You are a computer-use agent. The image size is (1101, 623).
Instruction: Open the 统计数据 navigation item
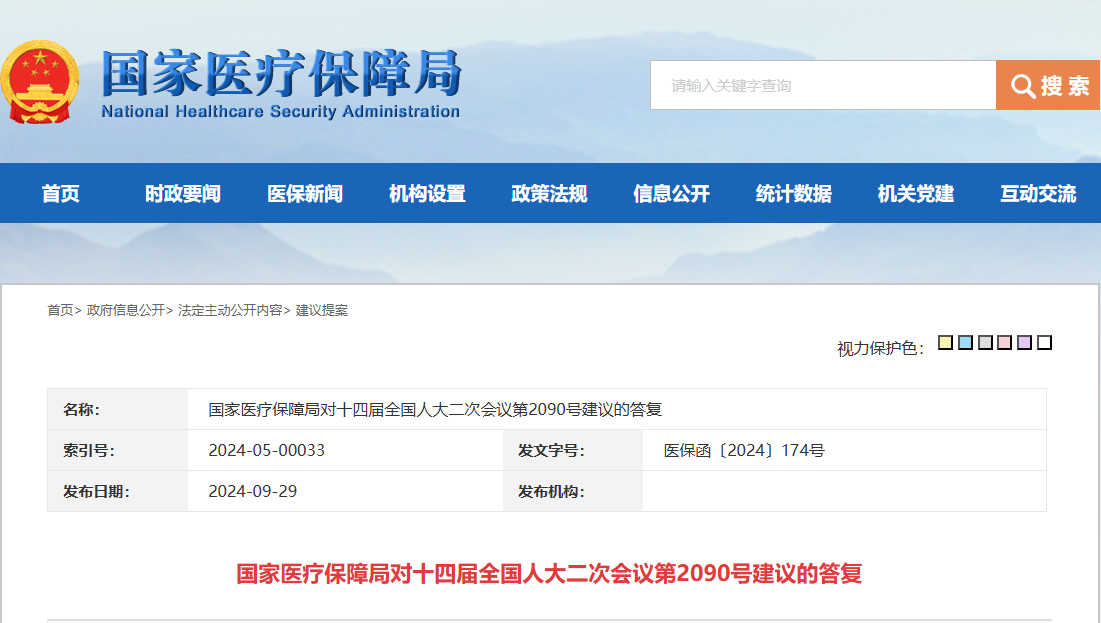point(793,194)
